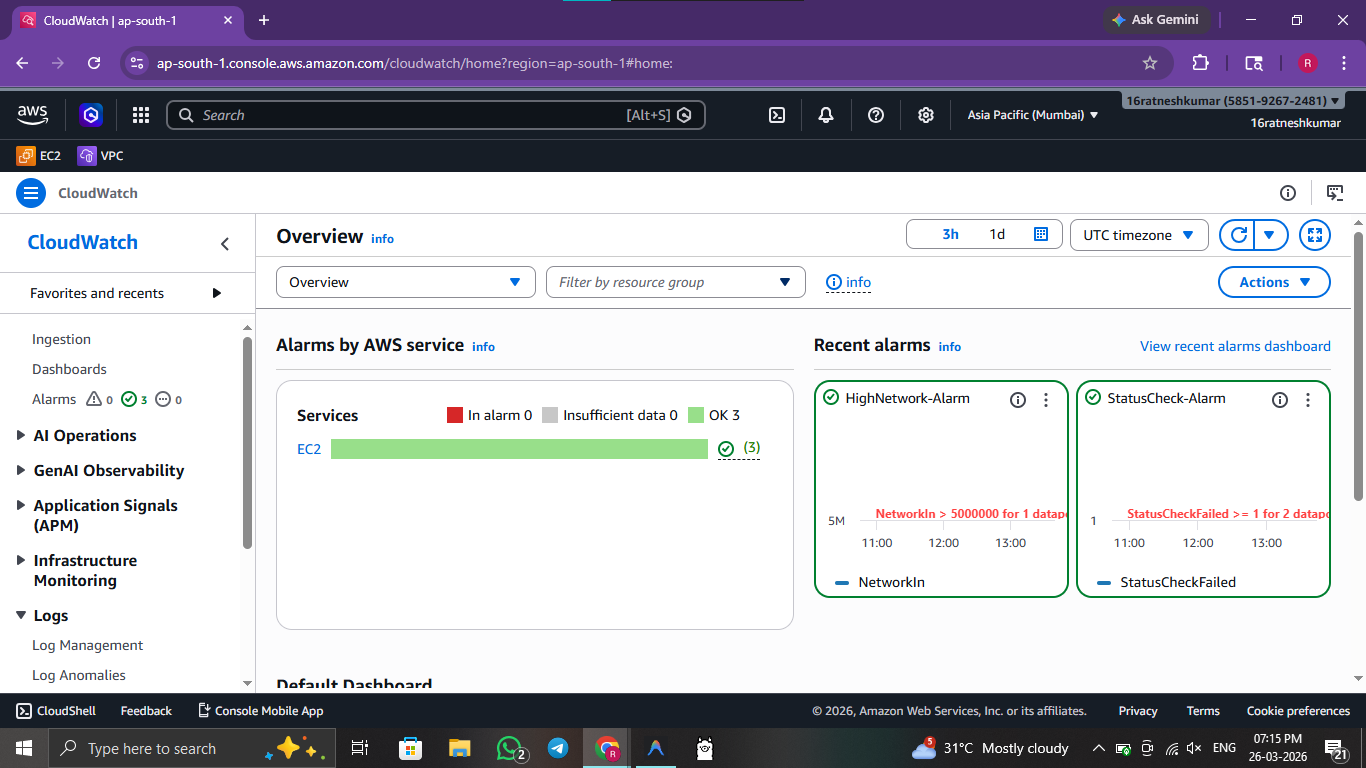The image size is (1366, 768).
Task: Select the 3h time range
Action: click(x=950, y=234)
